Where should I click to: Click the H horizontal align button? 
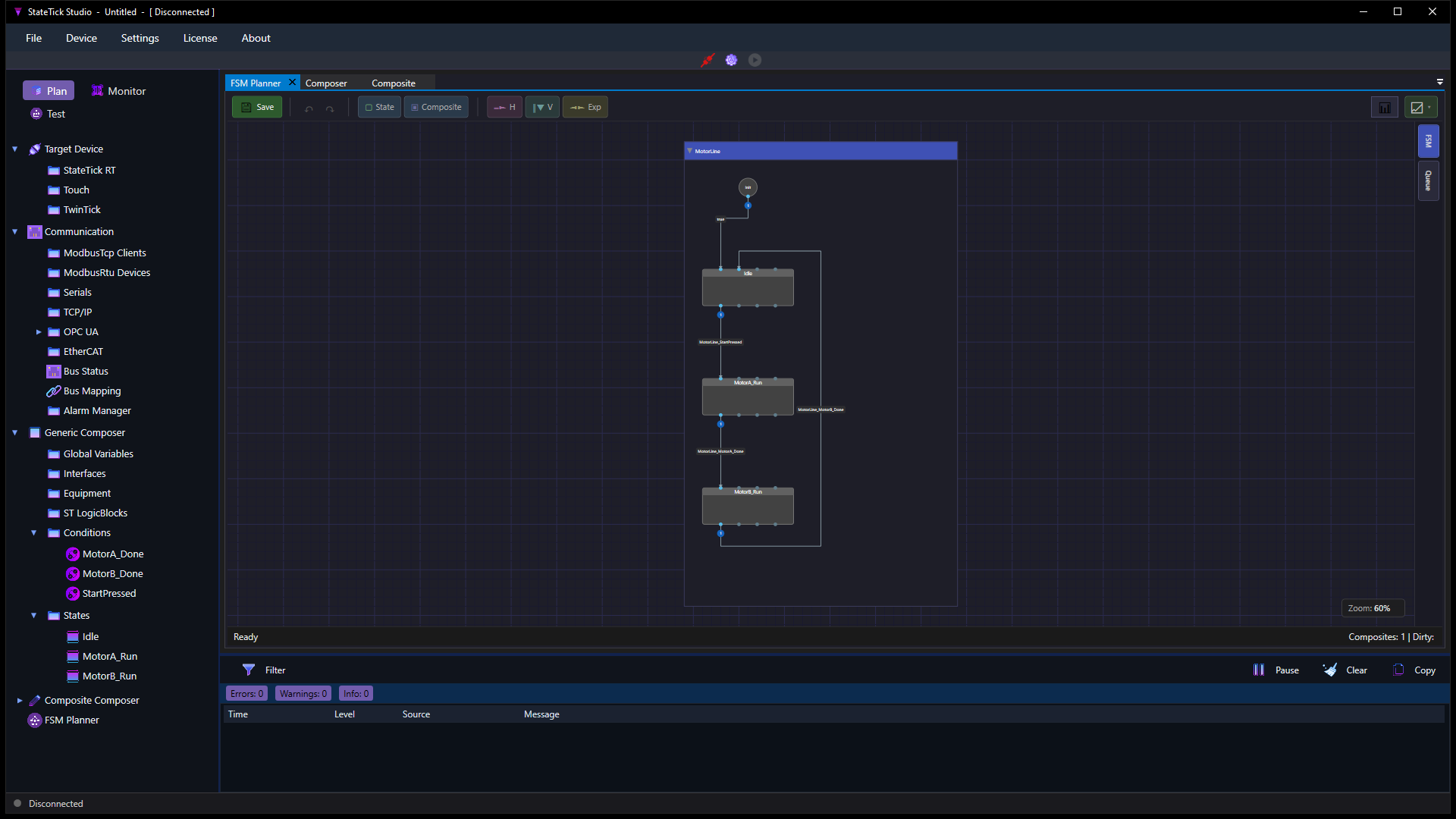coord(504,107)
